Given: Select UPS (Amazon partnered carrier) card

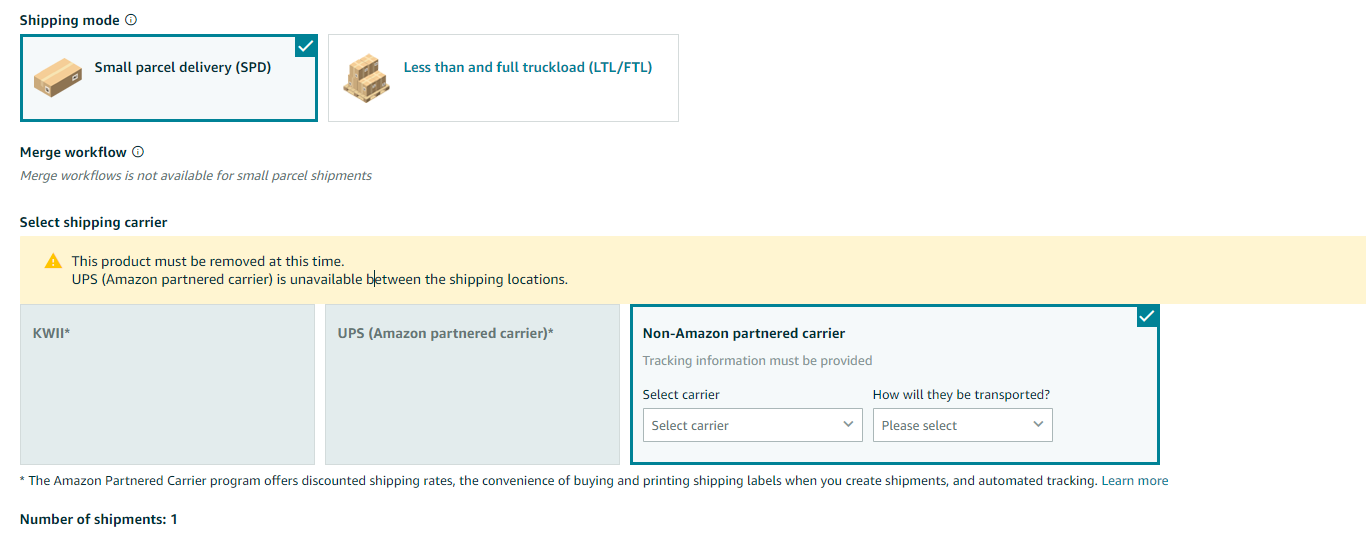Looking at the screenshot, I should point(472,385).
